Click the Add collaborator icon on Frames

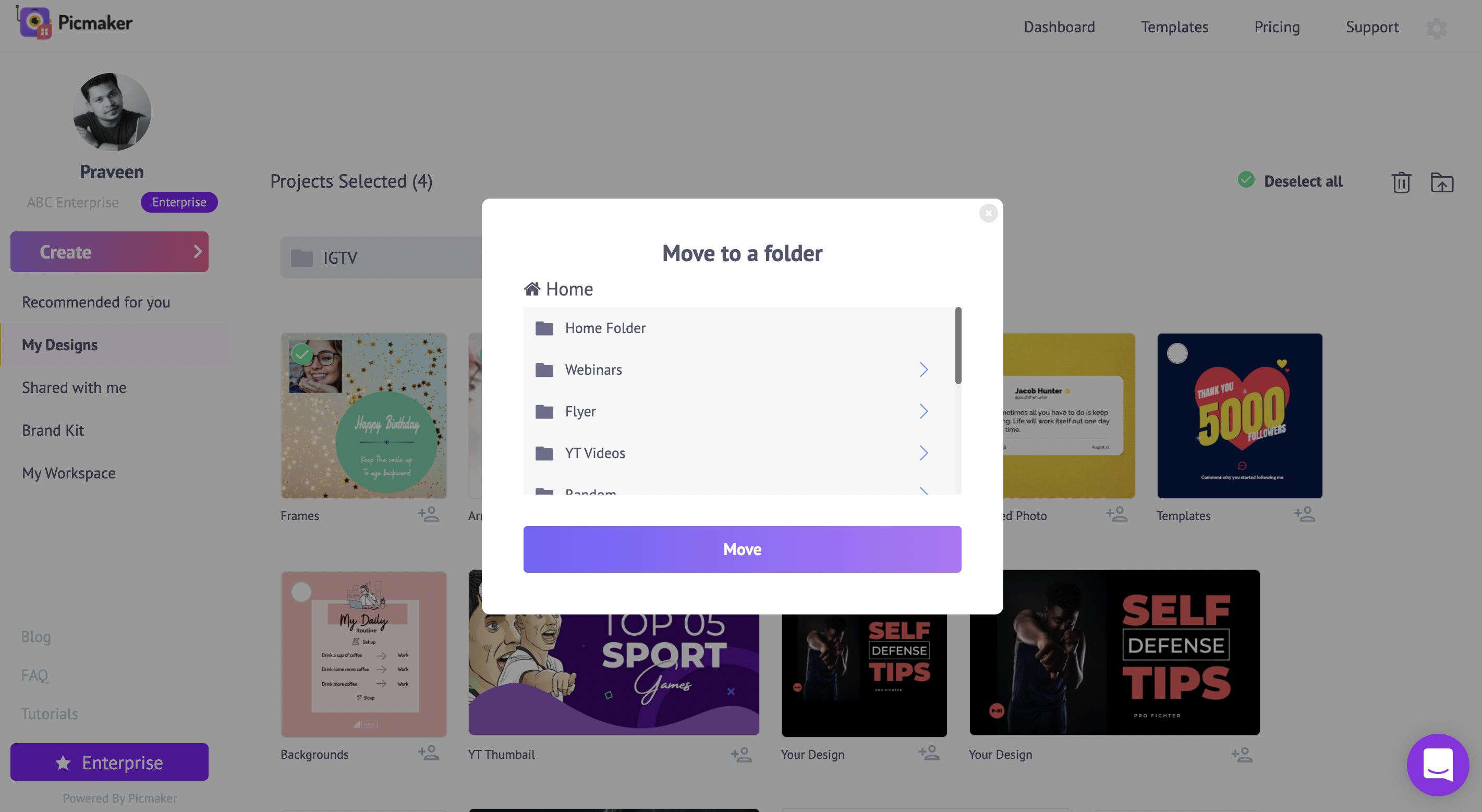point(428,514)
